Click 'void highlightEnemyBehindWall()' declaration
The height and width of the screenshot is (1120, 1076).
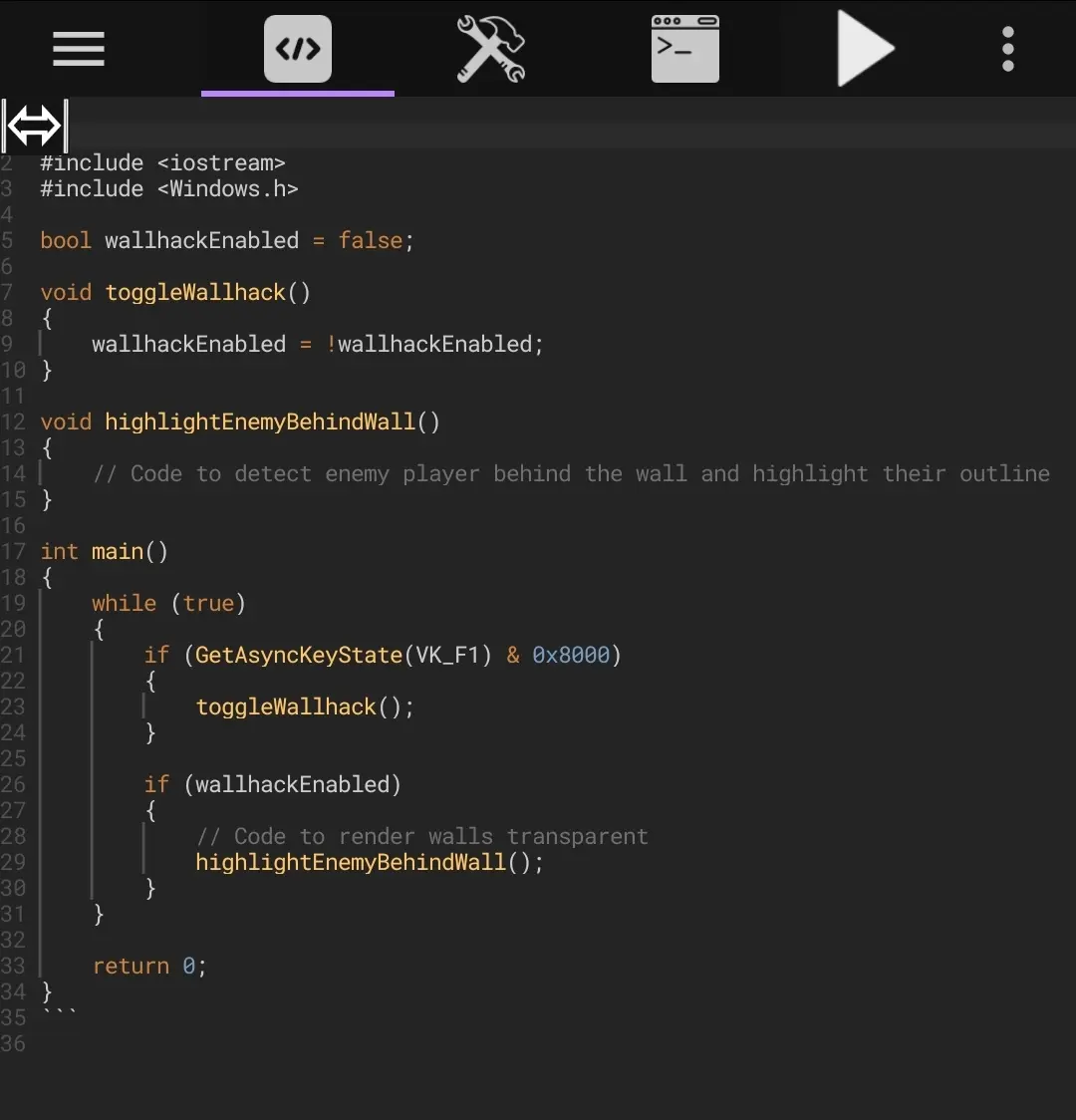coord(240,422)
